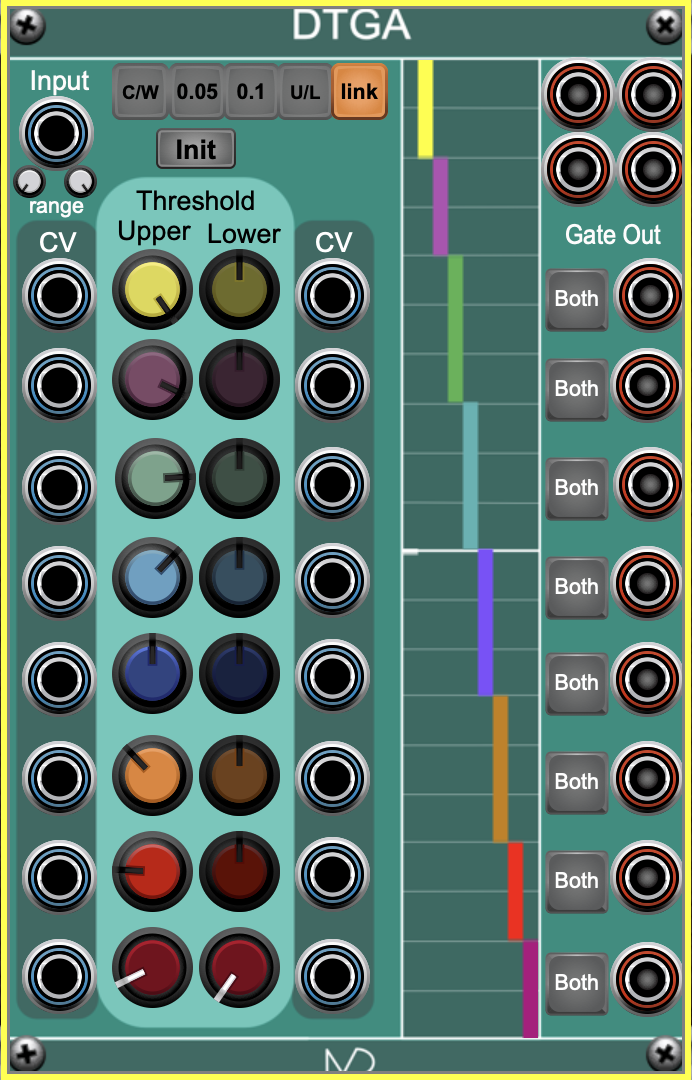This screenshot has height=1080, width=692.
Task: Click the dark green Lower threshold knob
Action: [239, 478]
